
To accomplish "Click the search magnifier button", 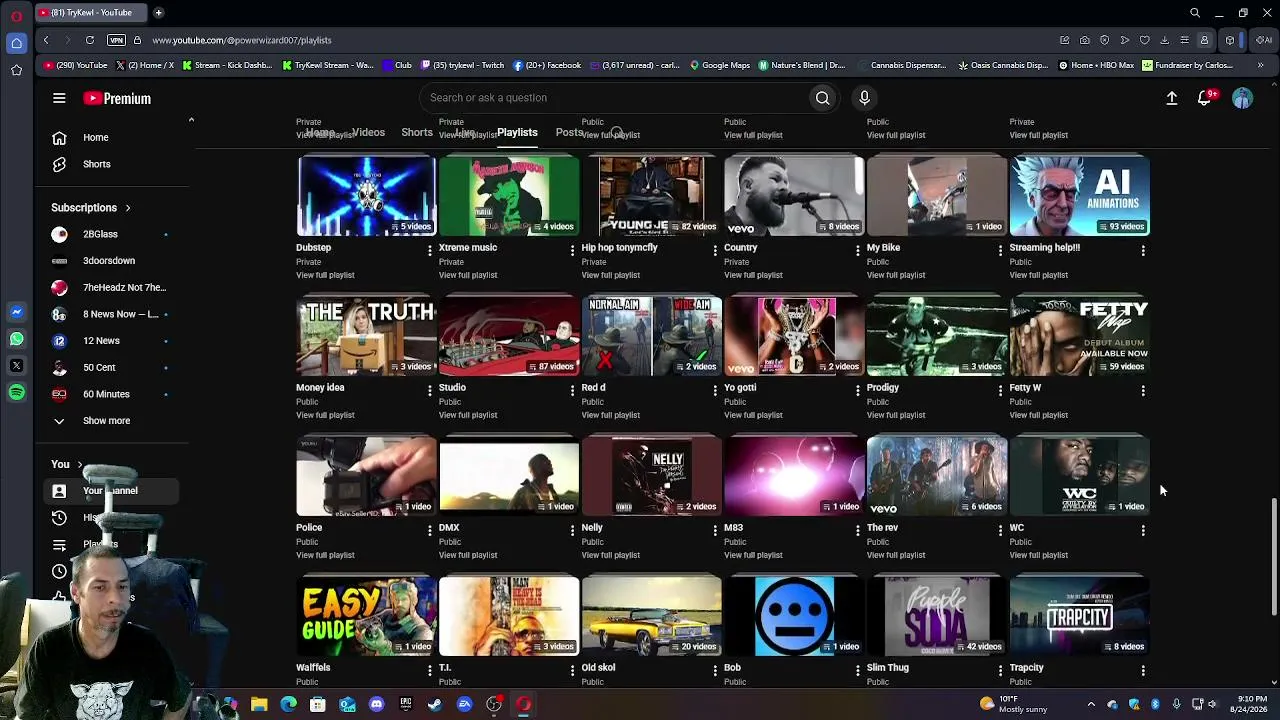I will click(823, 98).
